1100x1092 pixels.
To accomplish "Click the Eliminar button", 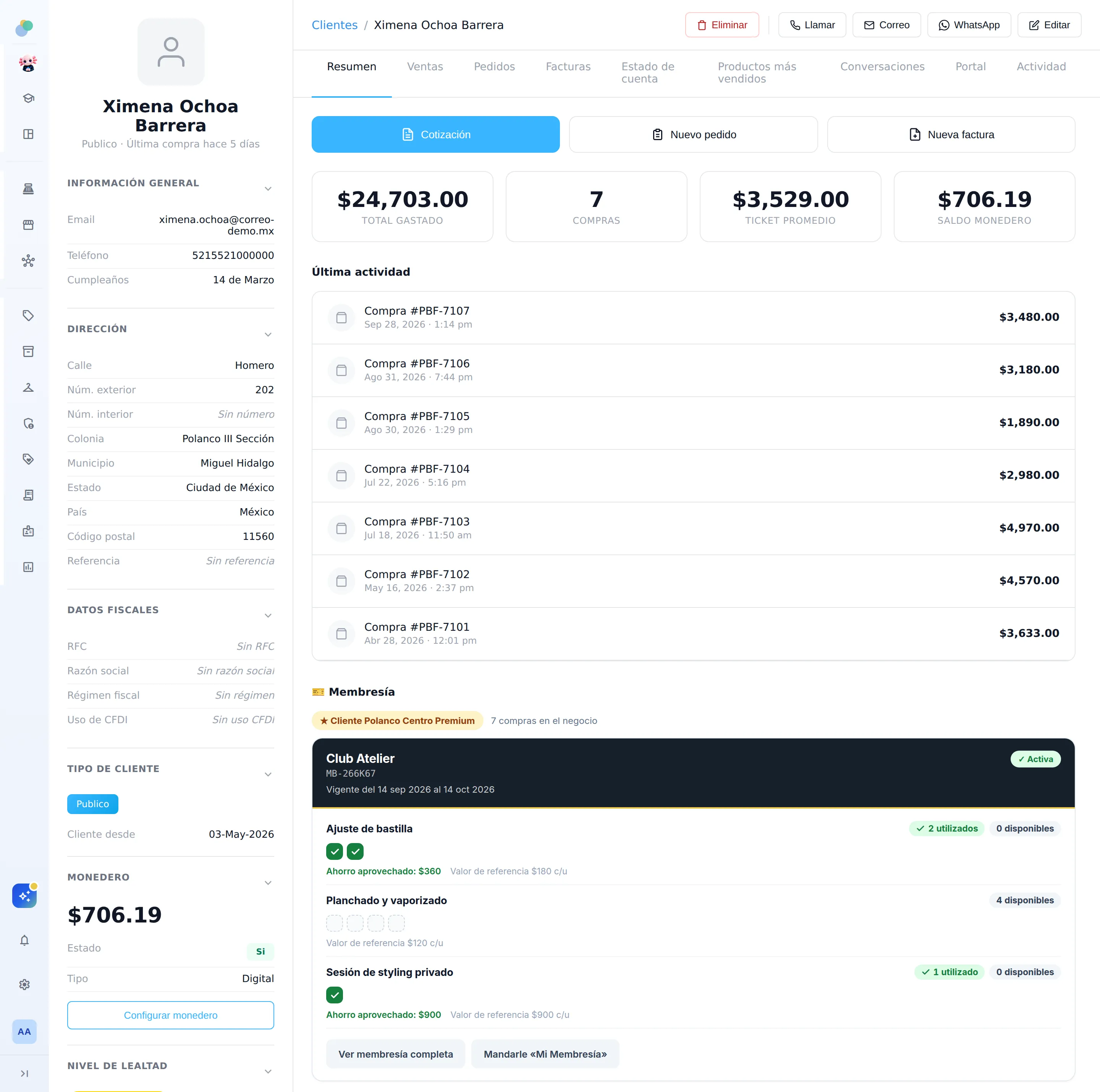I will (x=722, y=25).
